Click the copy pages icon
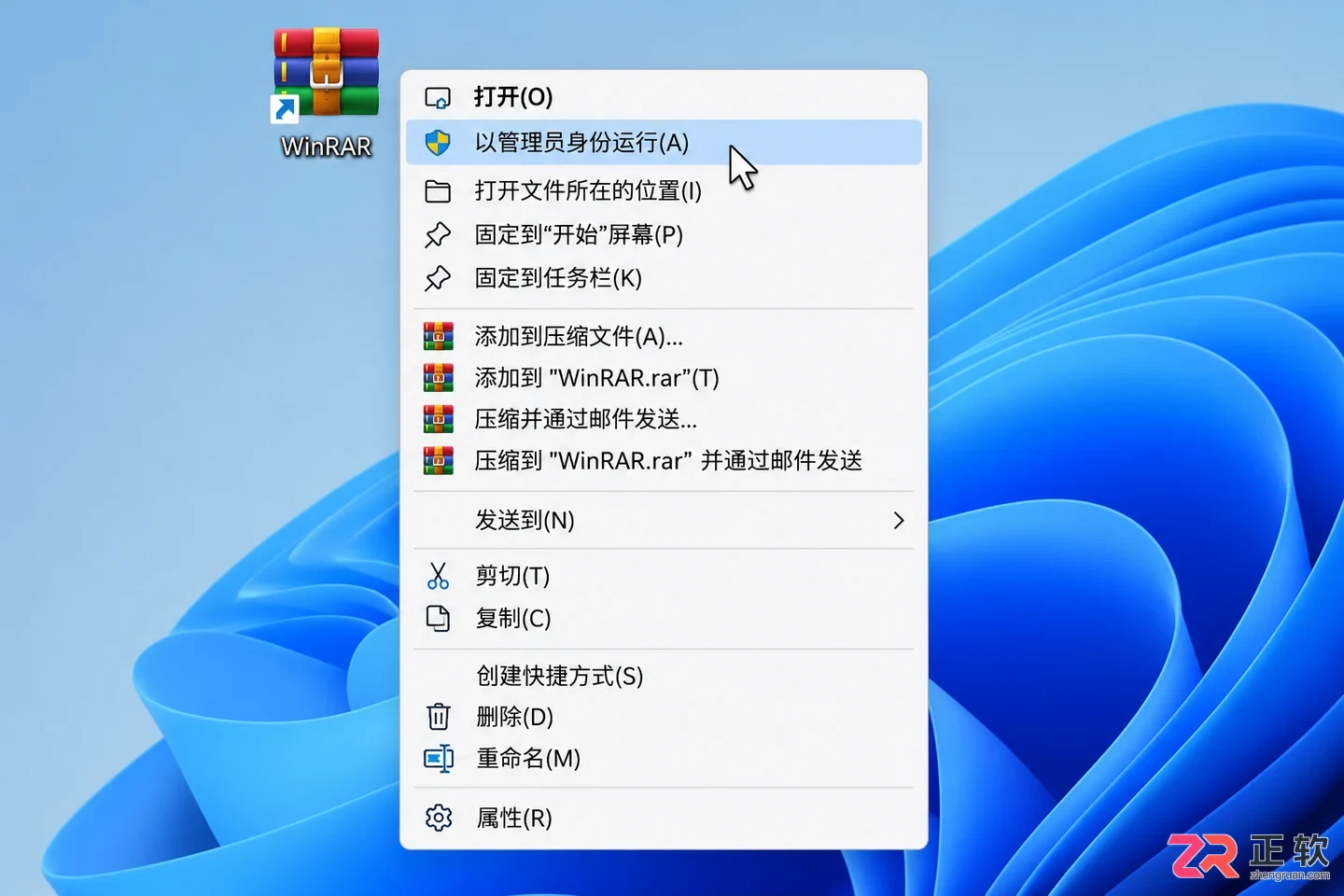Image resolution: width=1344 pixels, height=896 pixels. [x=438, y=618]
